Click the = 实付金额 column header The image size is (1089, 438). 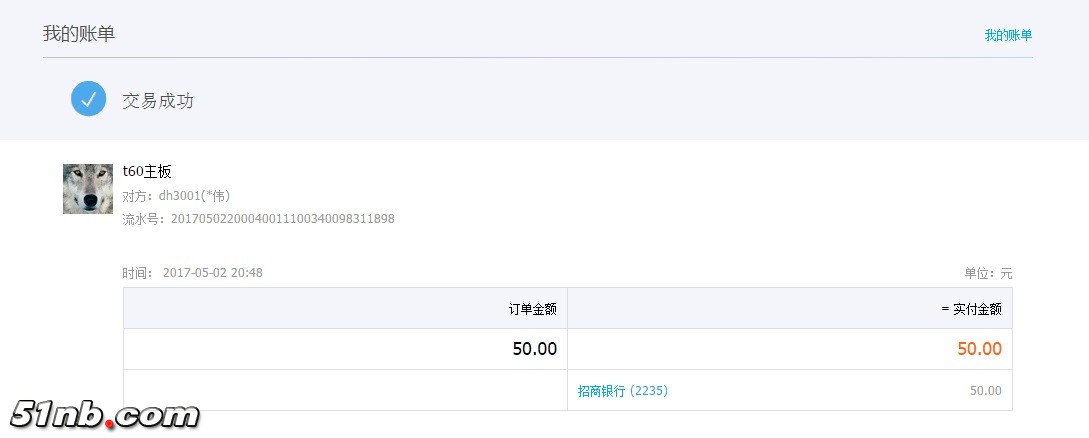point(971,309)
